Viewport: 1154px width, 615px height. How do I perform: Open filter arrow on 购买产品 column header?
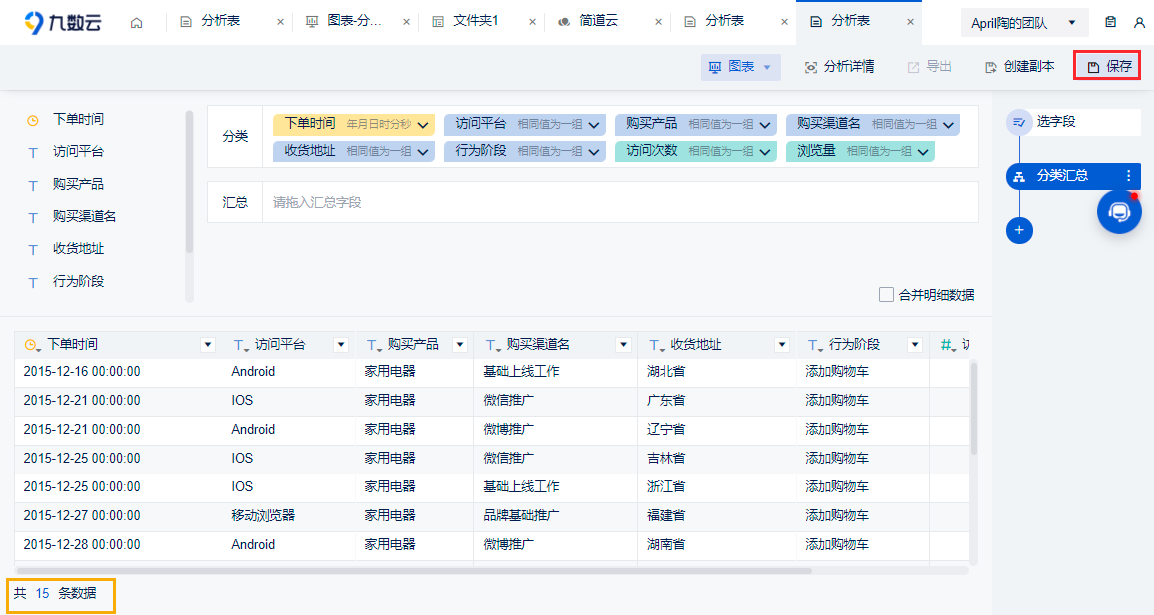[460, 344]
